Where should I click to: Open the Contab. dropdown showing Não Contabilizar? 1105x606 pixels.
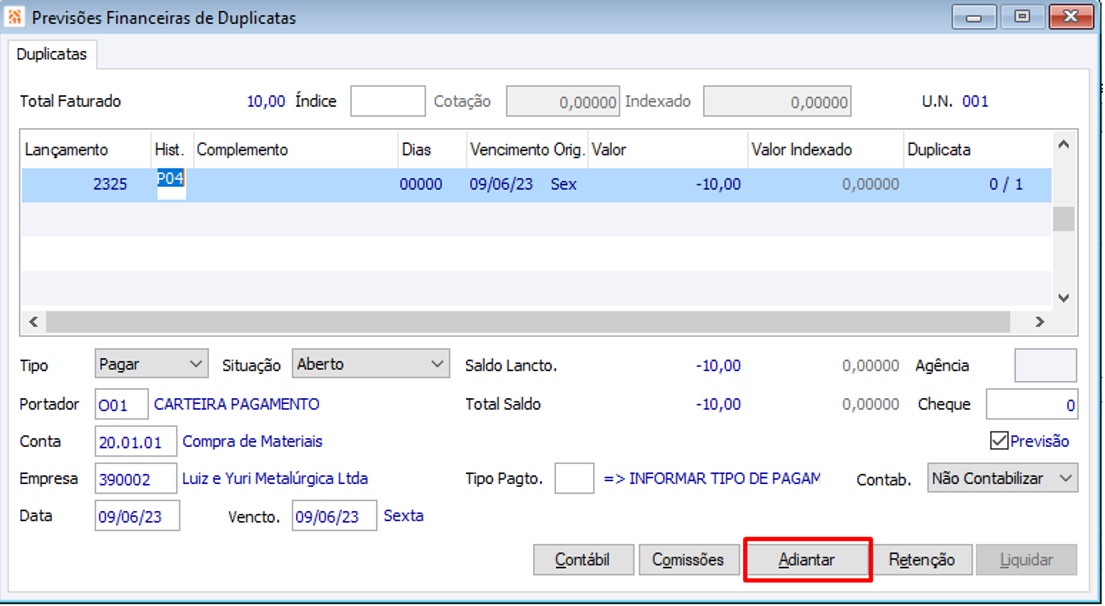point(1002,478)
